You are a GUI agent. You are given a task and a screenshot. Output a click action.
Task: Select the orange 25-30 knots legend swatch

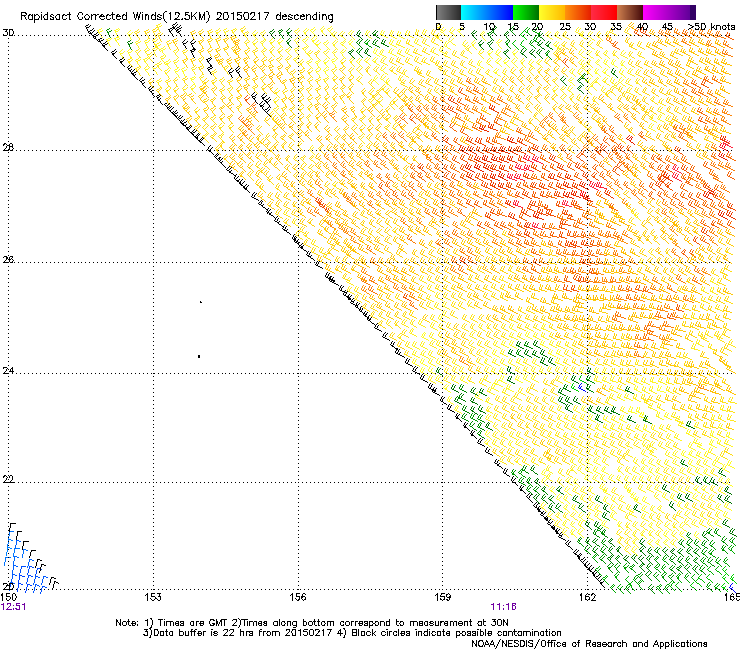(578, 12)
